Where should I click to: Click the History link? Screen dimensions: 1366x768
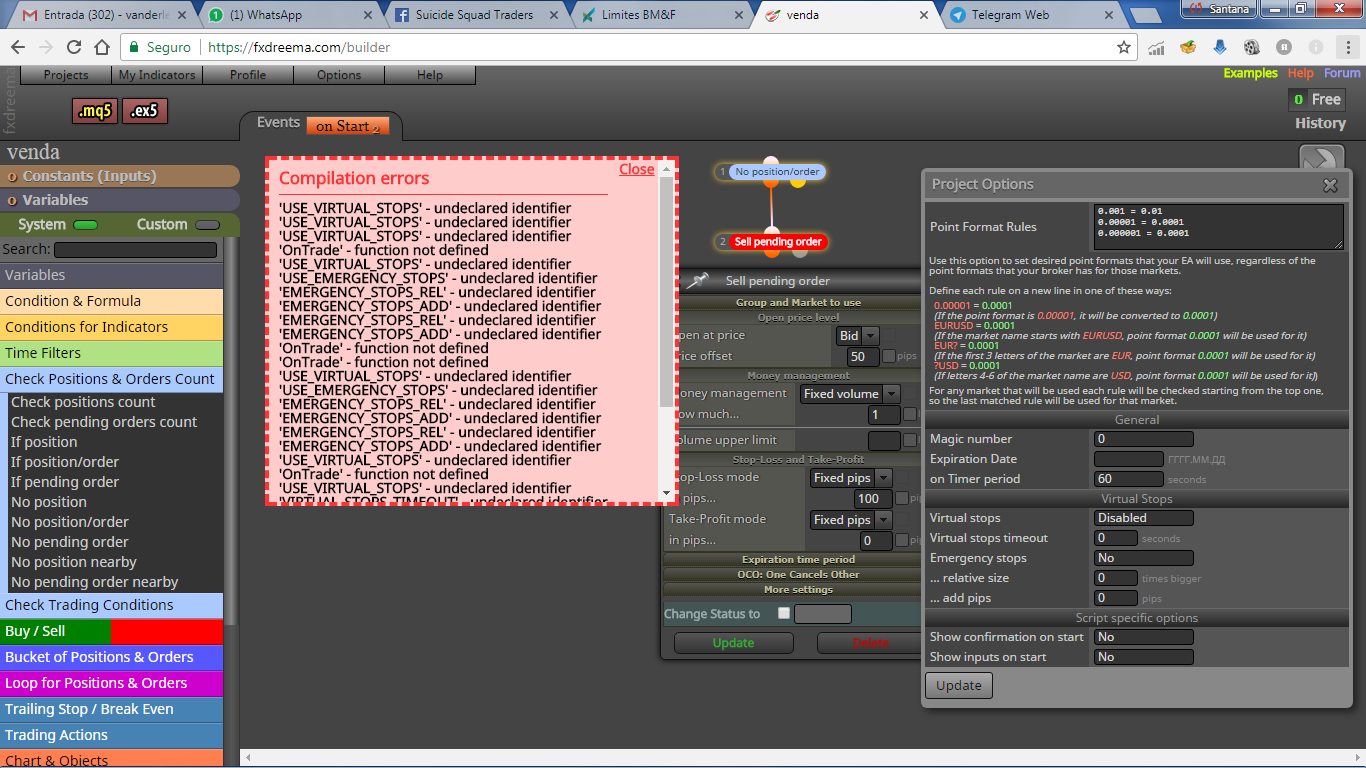(1320, 123)
